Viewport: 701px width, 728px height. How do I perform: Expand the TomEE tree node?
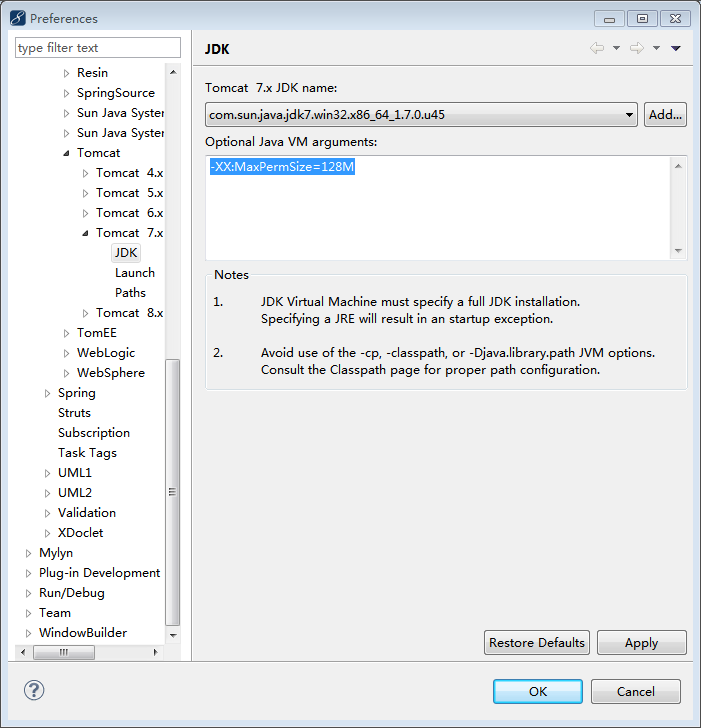tap(66, 333)
